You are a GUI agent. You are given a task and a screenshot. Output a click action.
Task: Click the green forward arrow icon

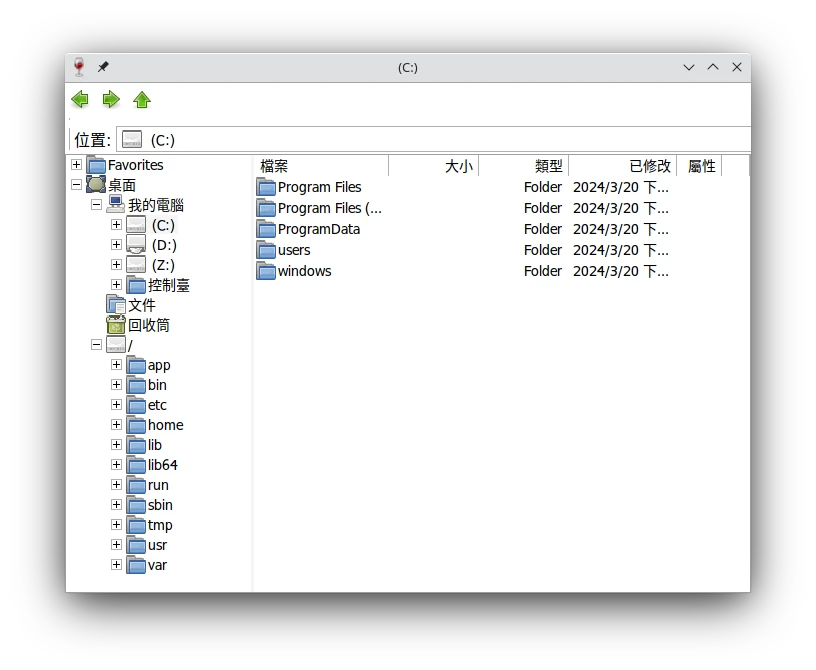coord(111,99)
